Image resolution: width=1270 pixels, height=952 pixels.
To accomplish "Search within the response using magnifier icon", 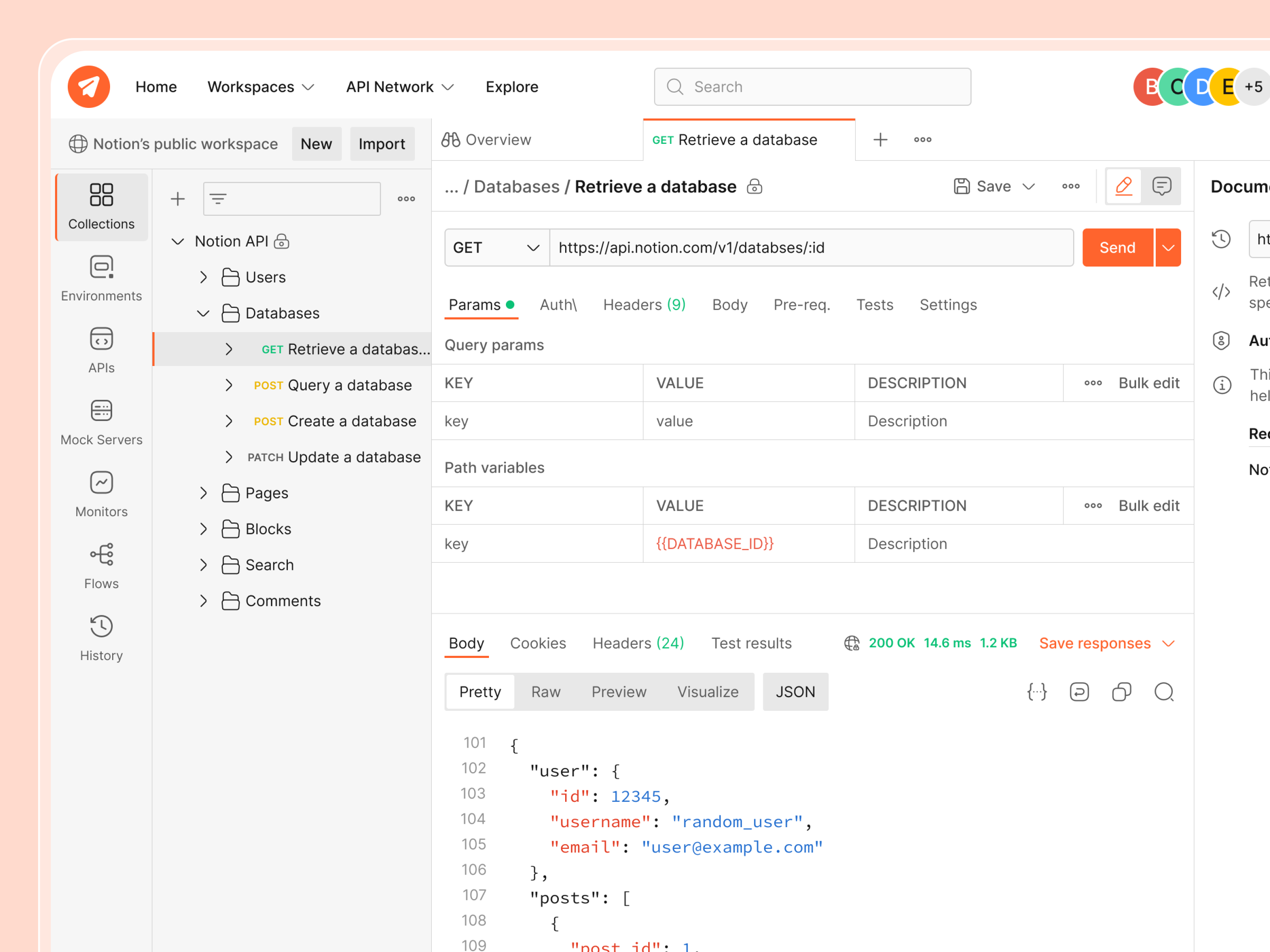I will (x=1164, y=692).
